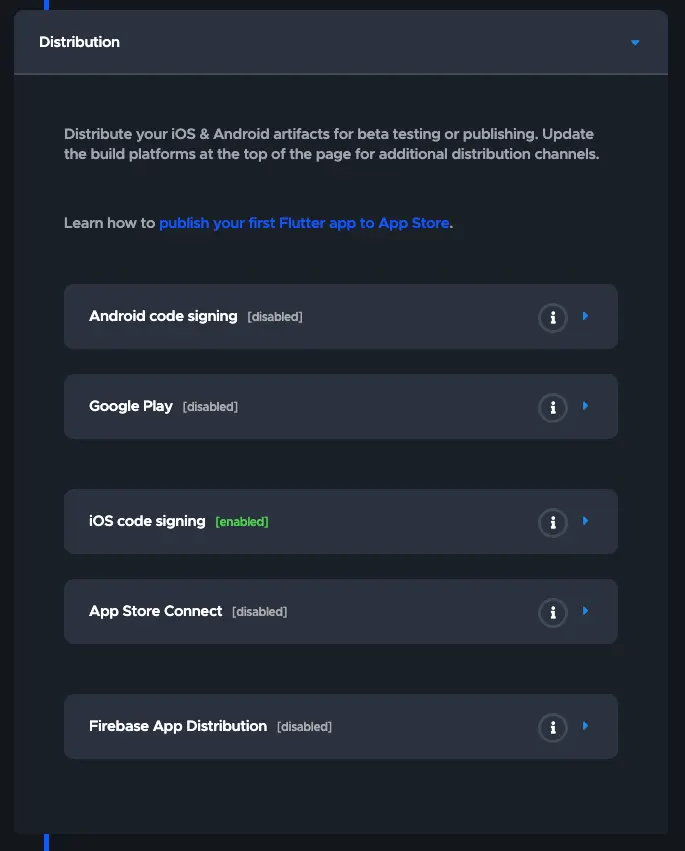Select the Google Play row label
Screen dimensions: 685x851
coord(131,406)
